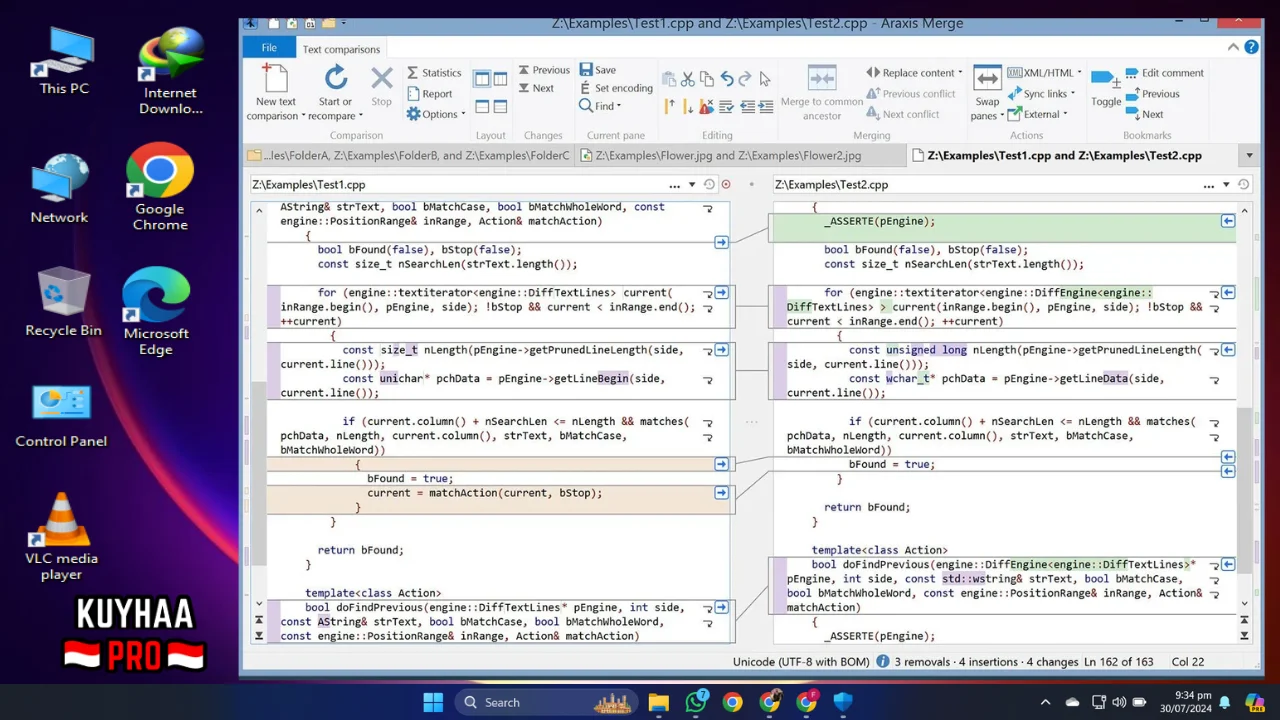
Task: Select three-pane vertical layout icon
Action: point(500,79)
